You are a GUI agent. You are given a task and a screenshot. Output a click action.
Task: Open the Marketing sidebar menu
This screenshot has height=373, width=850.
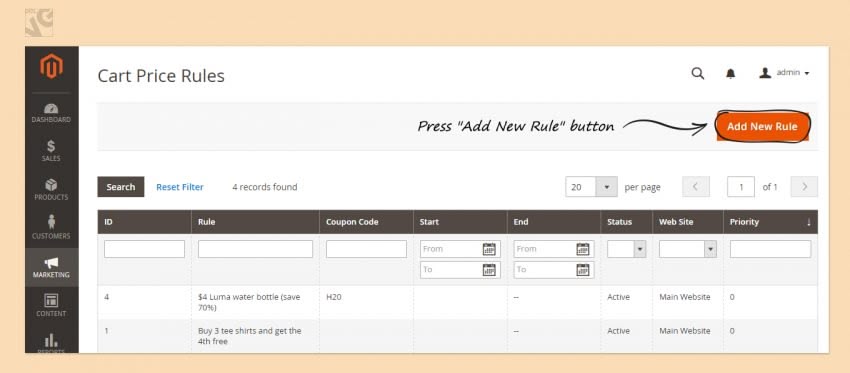click(51, 267)
